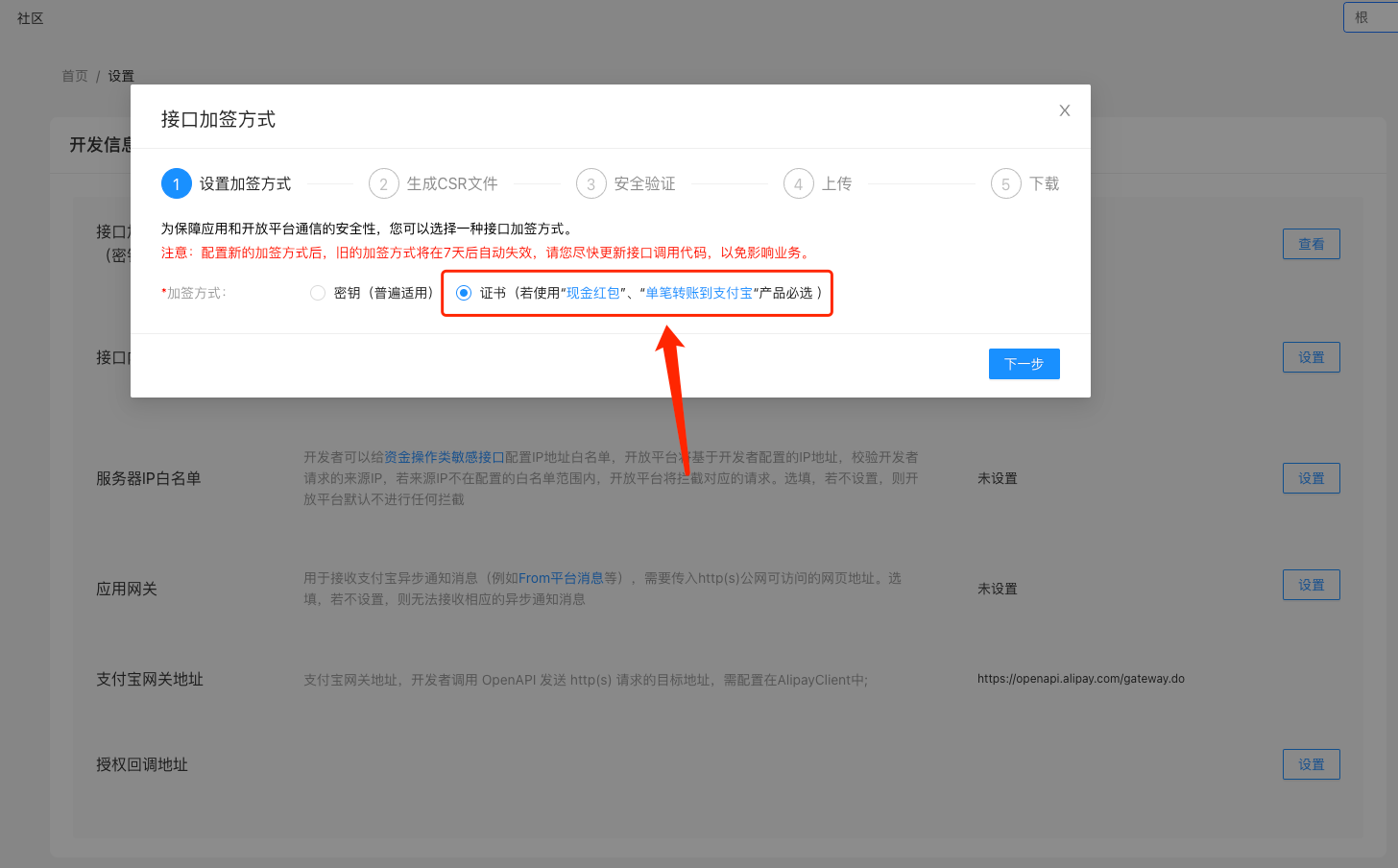Click 未设置 status for 服务器IP白名单

tap(998, 478)
